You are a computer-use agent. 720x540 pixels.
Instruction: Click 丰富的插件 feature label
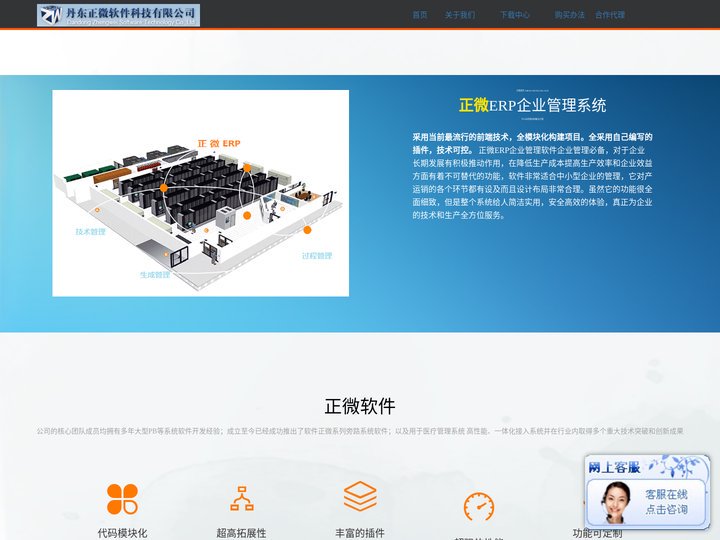[x=360, y=533]
